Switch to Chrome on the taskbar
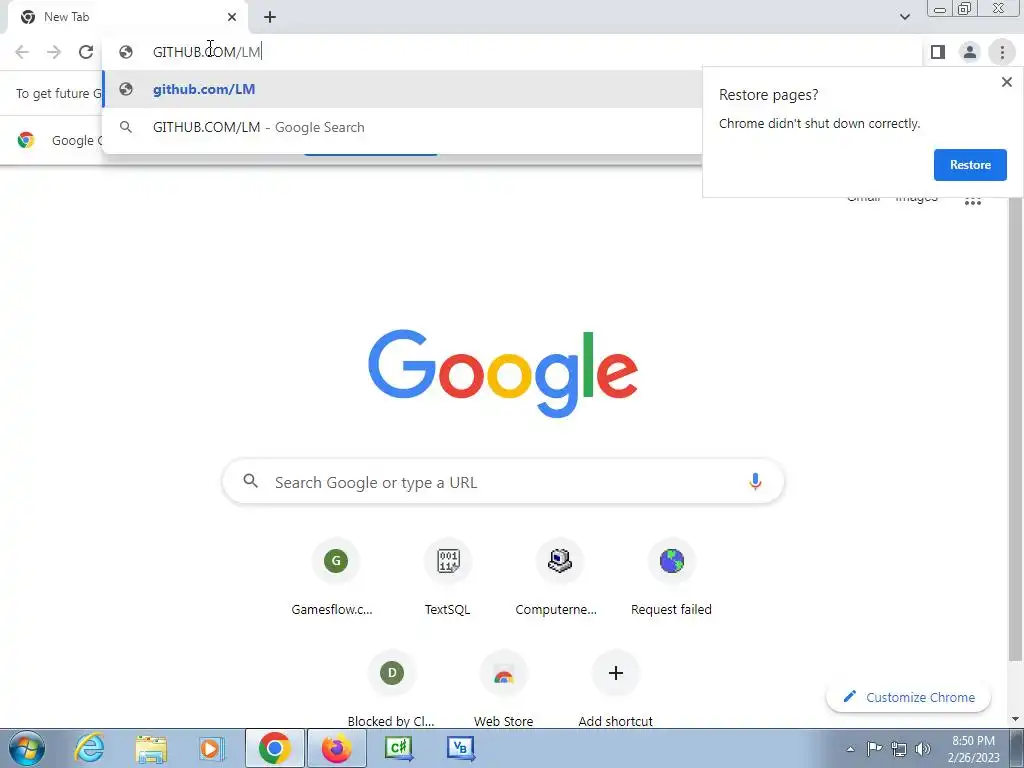The height and width of the screenshot is (768, 1024). point(274,748)
